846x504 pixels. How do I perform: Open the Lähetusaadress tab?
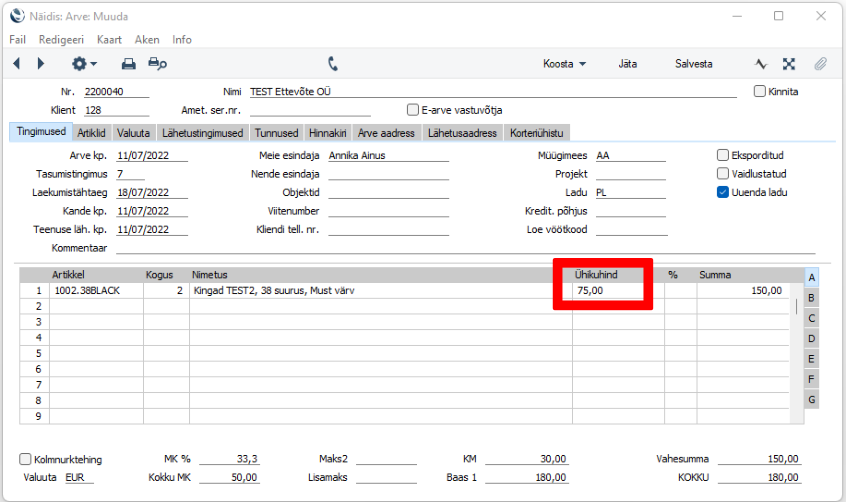coord(462,133)
